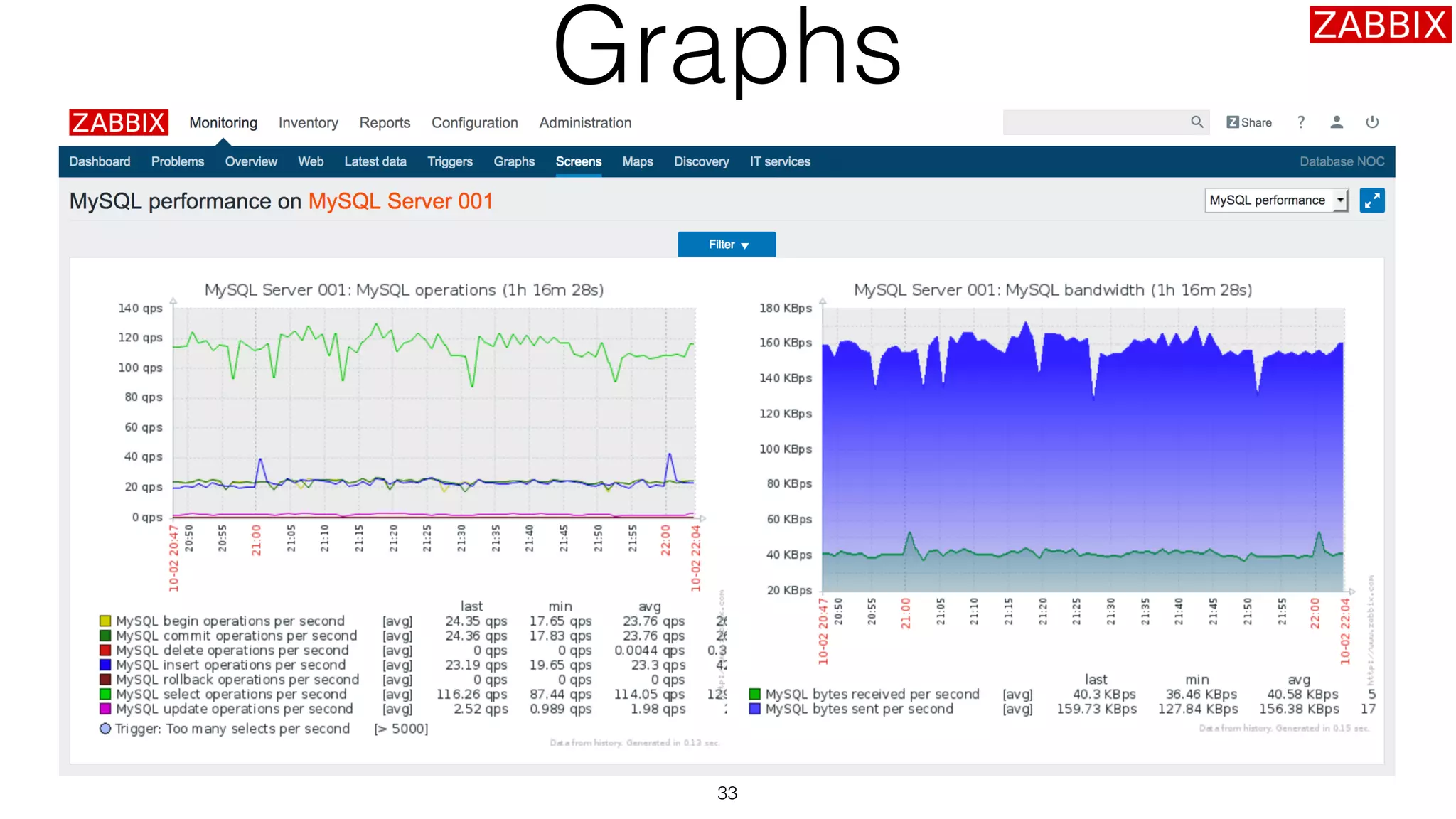Click 'MySQL delete operations per second' legend text

click(232, 650)
